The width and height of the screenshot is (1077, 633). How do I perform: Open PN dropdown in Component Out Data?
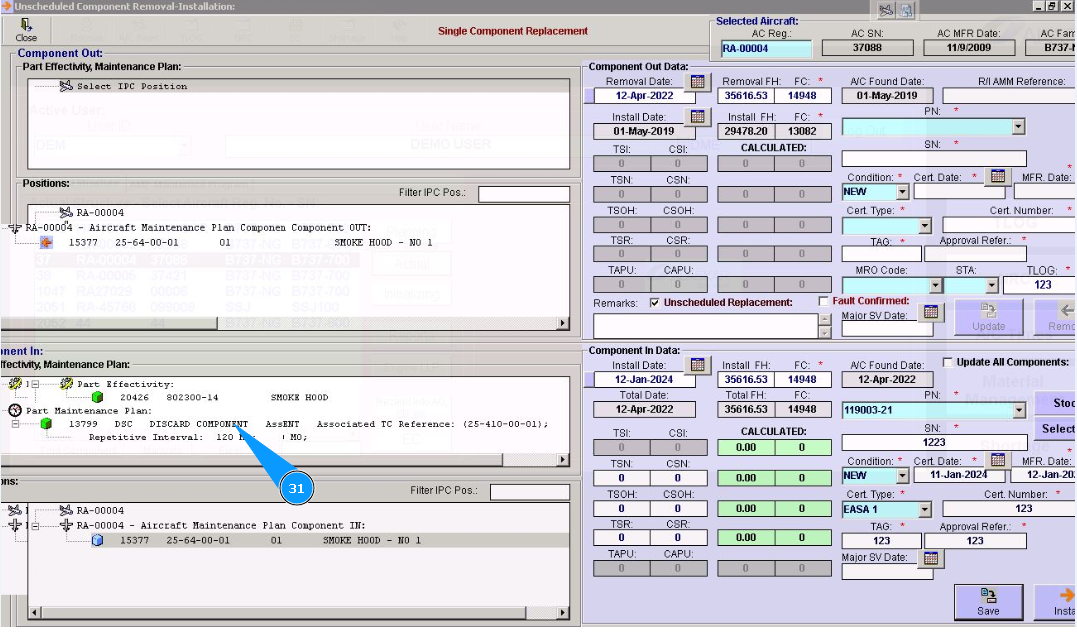tap(1018, 127)
